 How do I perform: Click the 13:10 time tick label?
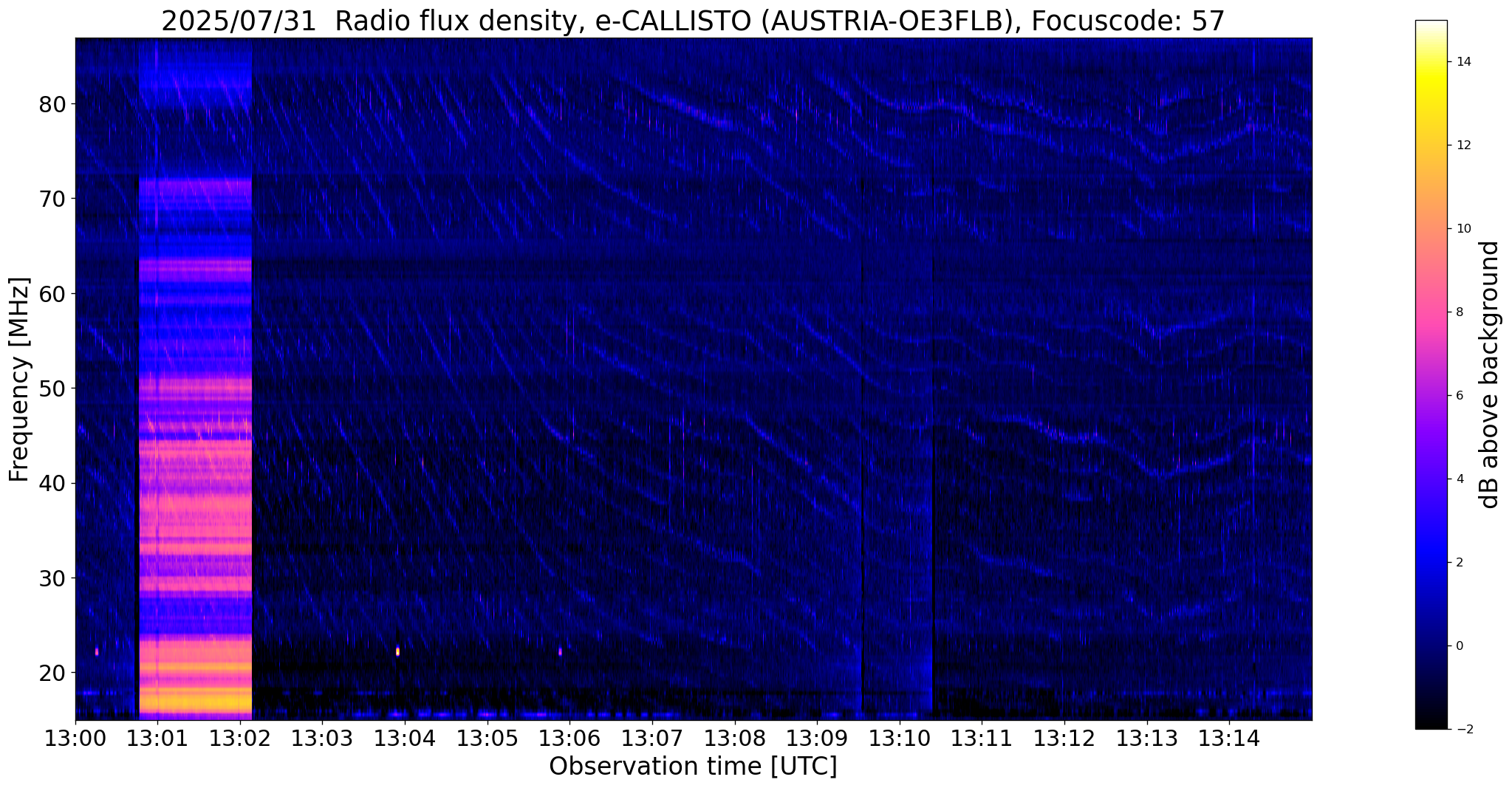(x=900, y=739)
